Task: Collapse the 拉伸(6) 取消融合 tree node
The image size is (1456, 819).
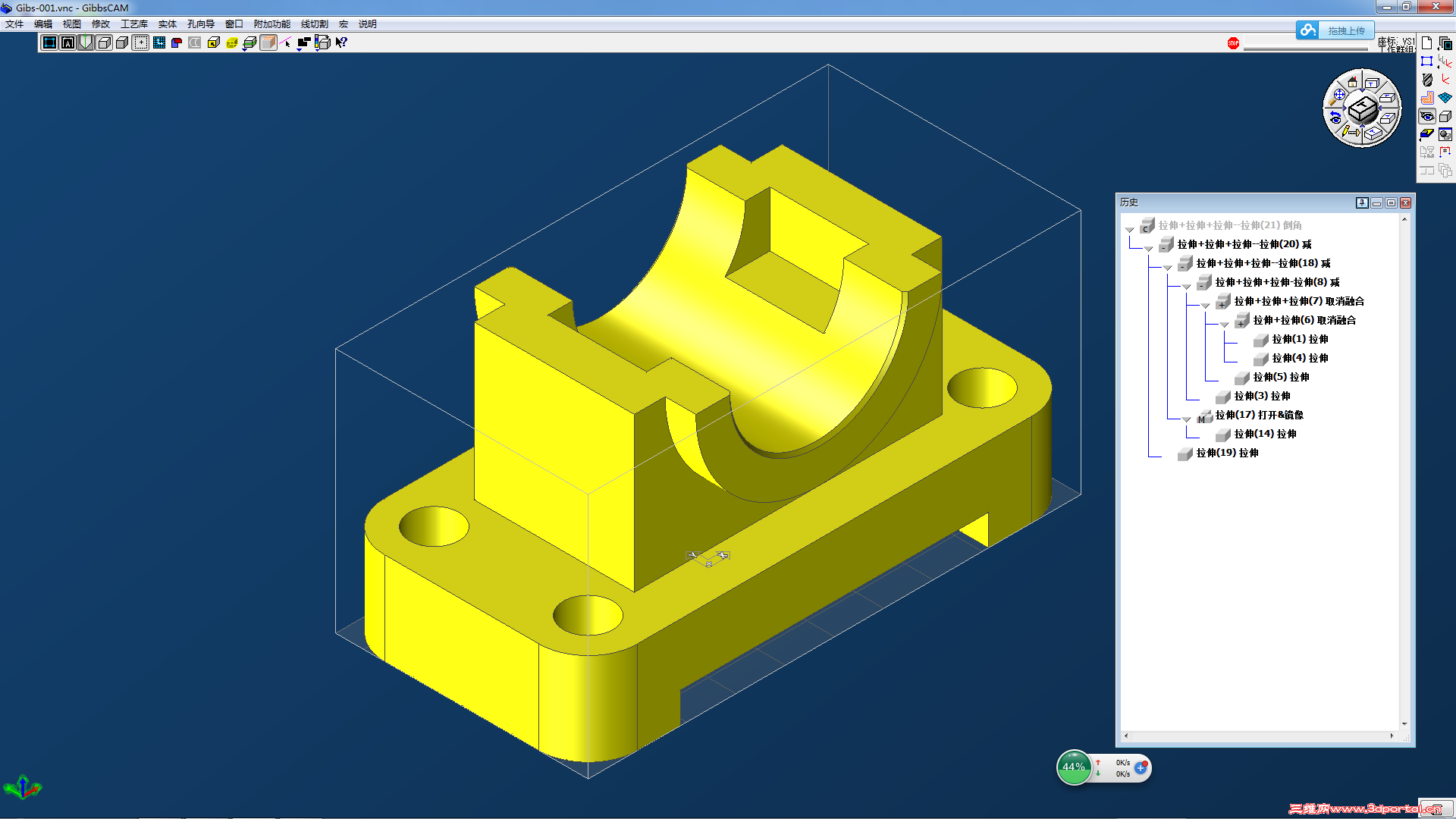Action: click(1224, 324)
